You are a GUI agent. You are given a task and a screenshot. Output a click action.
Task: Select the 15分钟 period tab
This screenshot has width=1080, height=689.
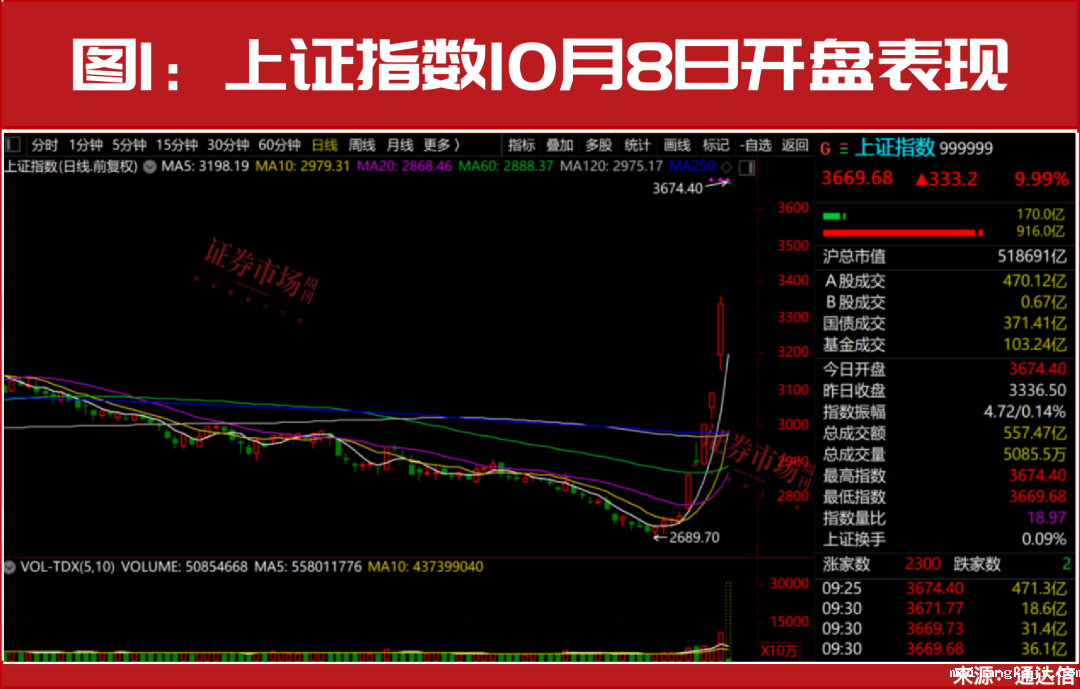pyautogui.click(x=176, y=145)
